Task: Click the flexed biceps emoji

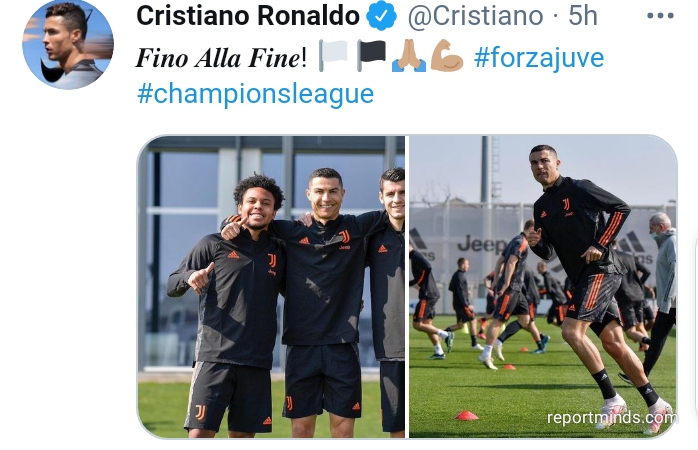Action: pos(447,56)
